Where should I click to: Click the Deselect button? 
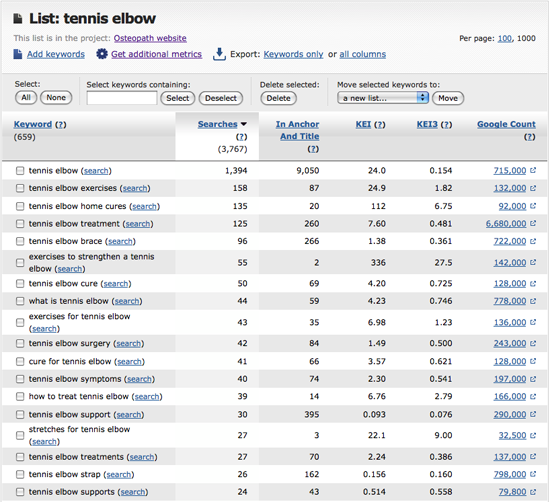click(221, 98)
